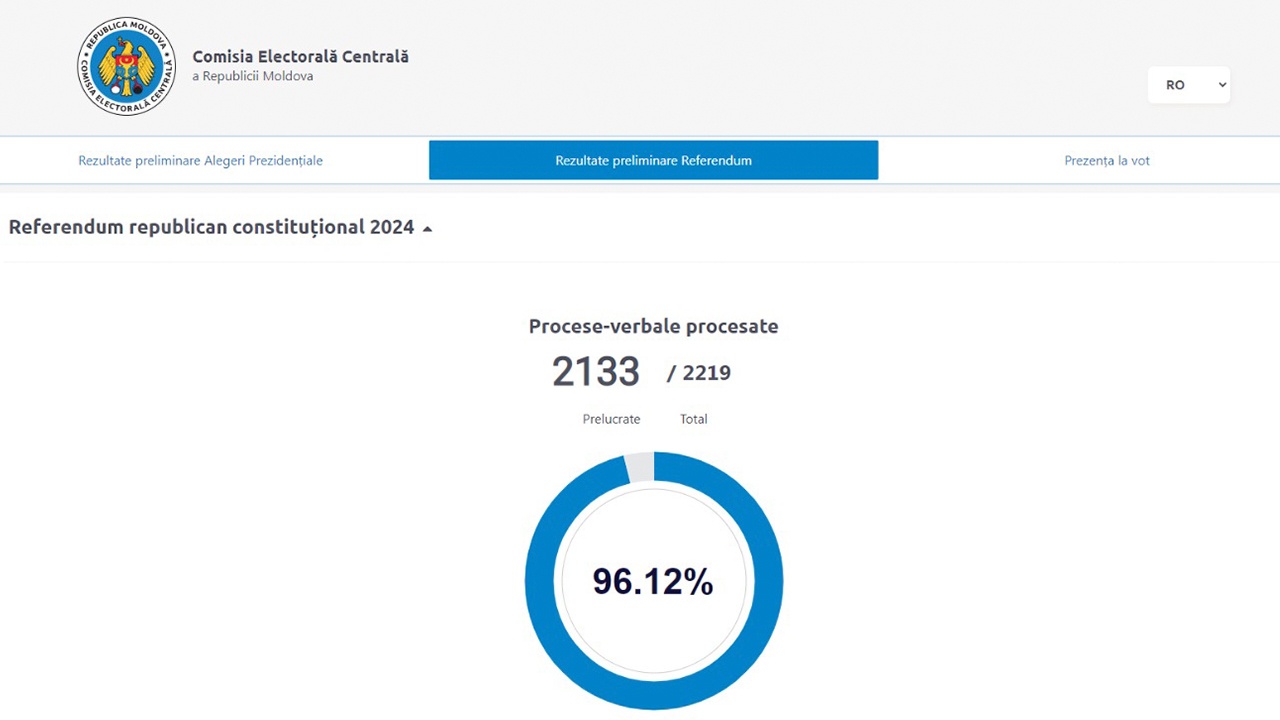Click the 'a Republicii Moldova' subtitle

(x=252, y=77)
